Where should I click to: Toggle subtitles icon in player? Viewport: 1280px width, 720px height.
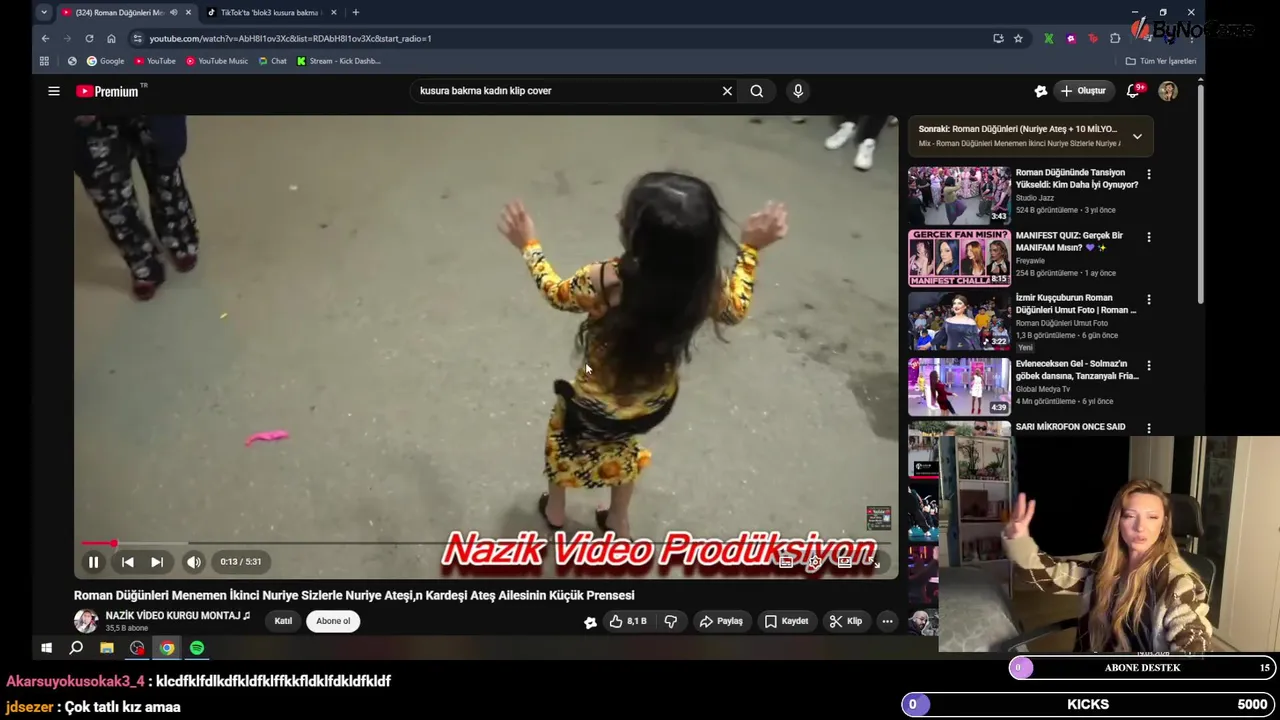coord(786,562)
